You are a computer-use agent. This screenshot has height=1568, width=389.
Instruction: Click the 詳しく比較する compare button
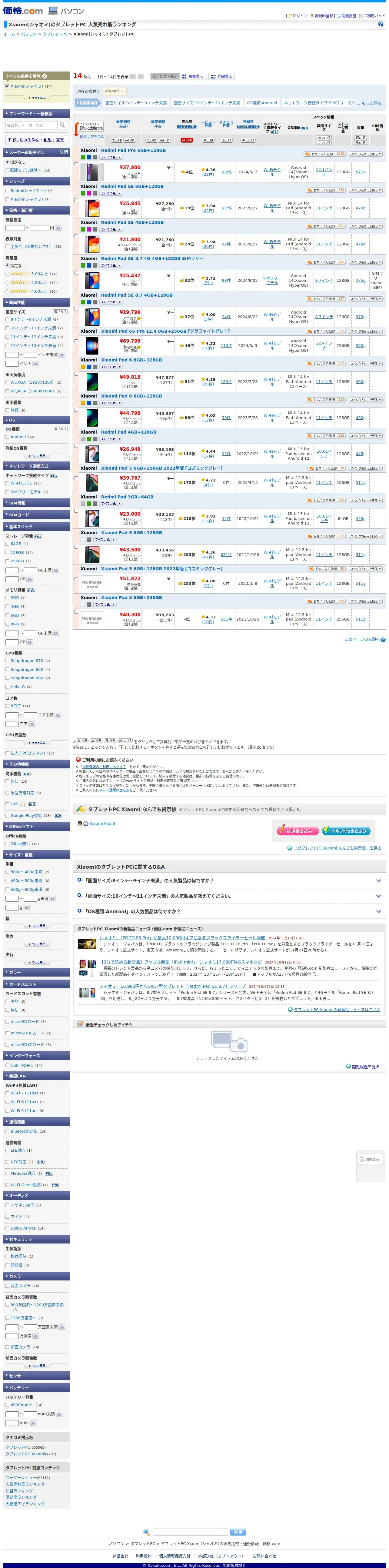pos(91,127)
